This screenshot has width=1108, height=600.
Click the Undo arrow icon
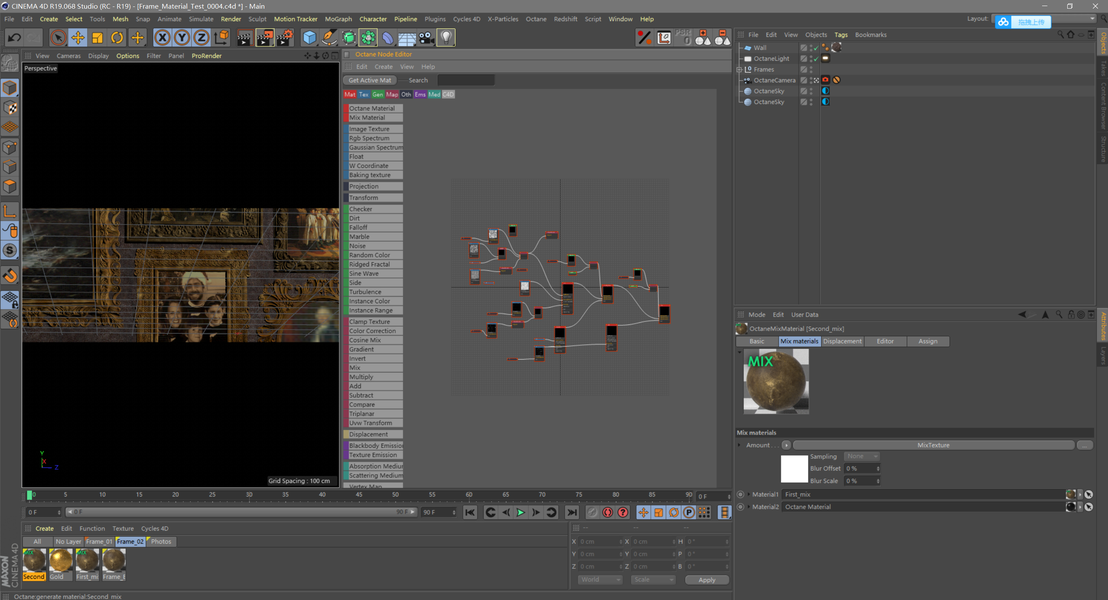[14, 37]
